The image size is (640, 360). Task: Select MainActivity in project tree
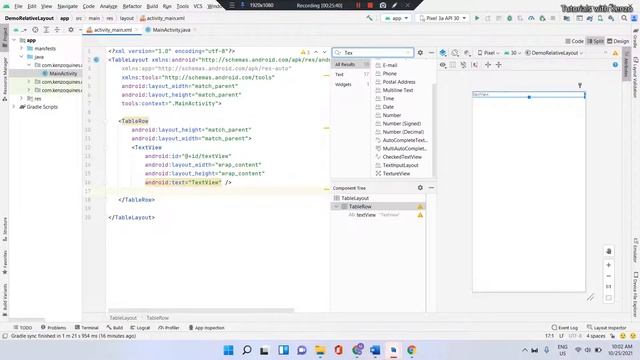click(x=63, y=73)
